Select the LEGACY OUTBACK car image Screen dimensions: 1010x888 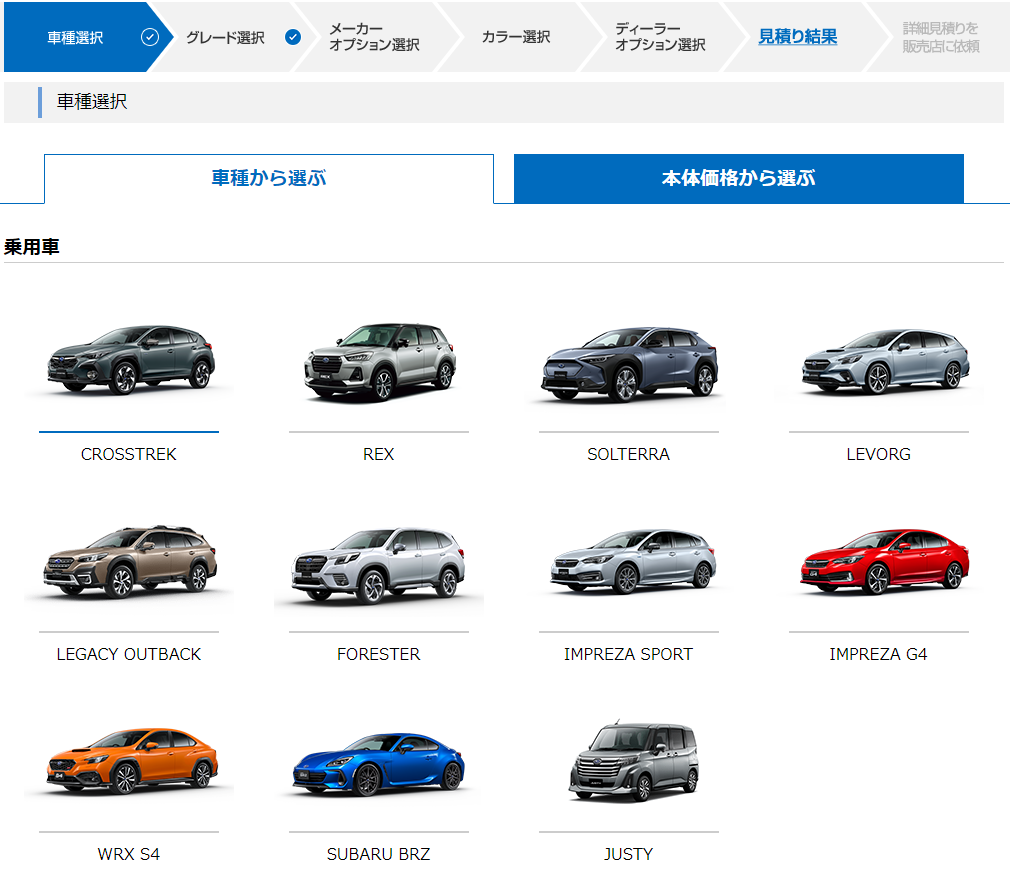pos(130,562)
